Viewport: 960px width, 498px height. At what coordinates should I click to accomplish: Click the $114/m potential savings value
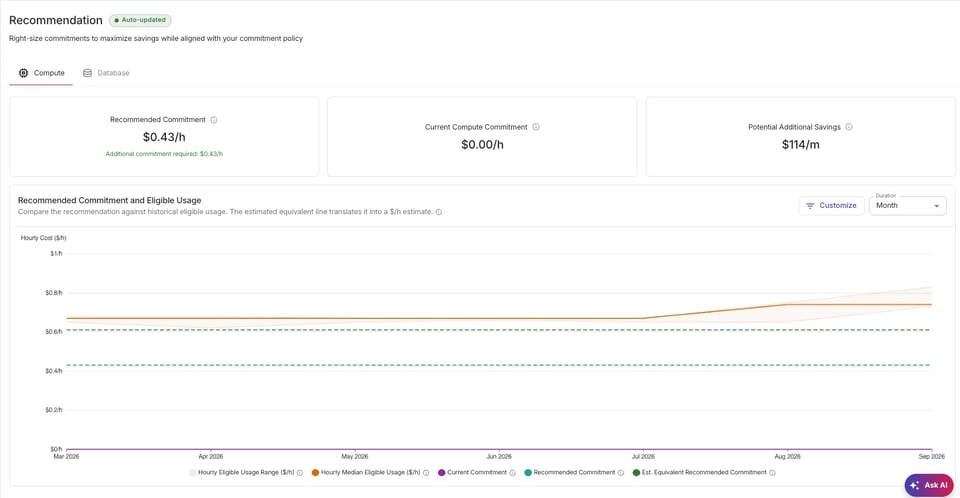pyautogui.click(x=800, y=145)
